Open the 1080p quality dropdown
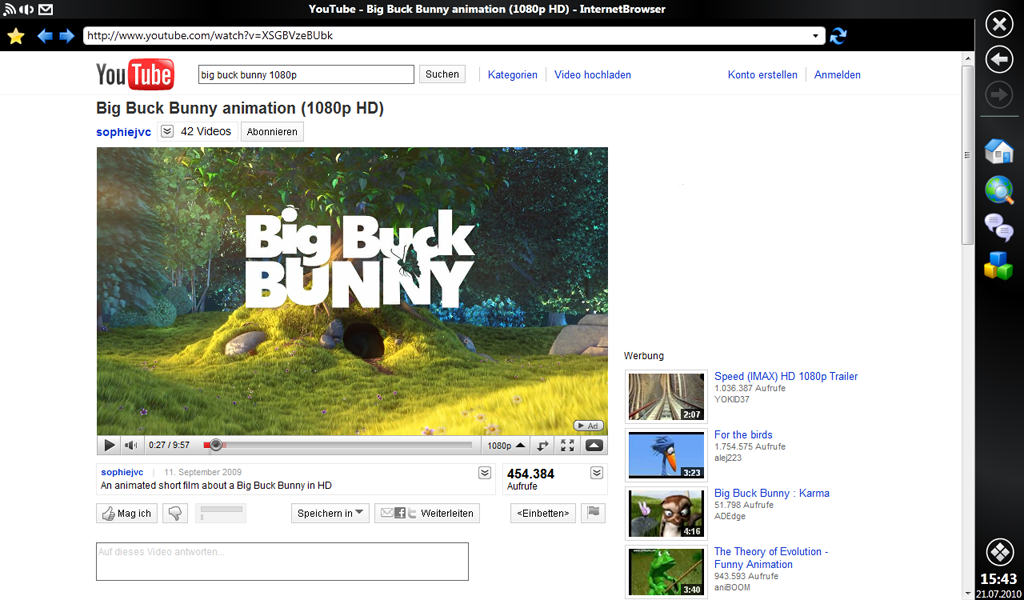 [506, 446]
